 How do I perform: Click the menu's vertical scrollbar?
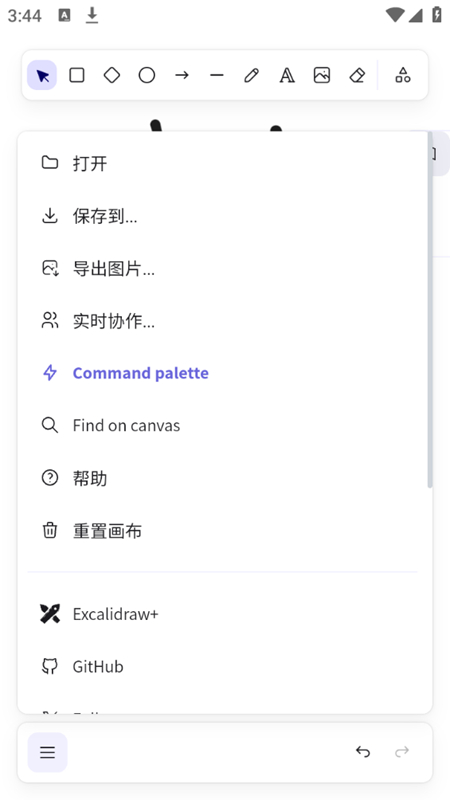430,310
